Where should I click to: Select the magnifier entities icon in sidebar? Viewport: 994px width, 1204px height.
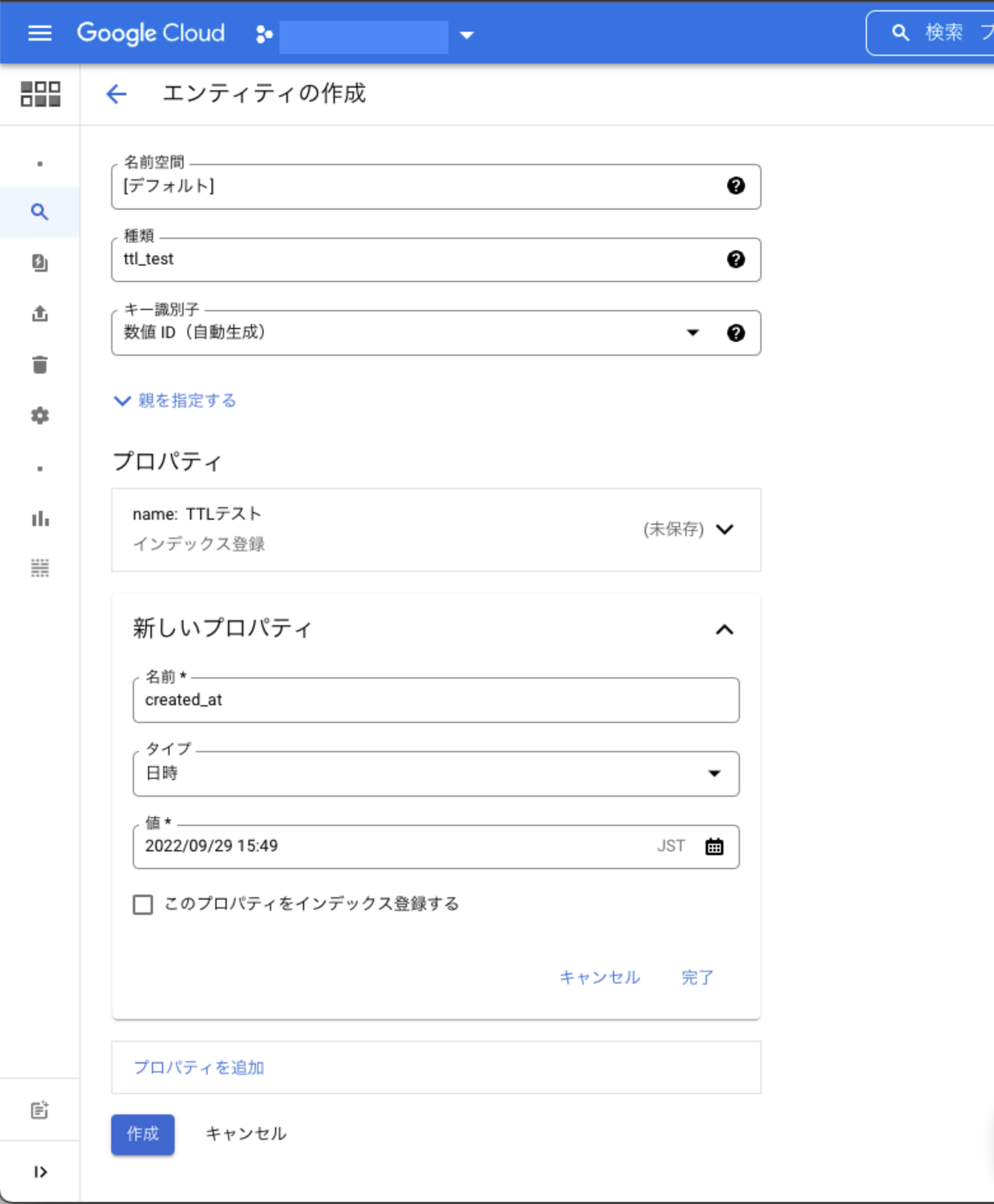(x=39, y=212)
